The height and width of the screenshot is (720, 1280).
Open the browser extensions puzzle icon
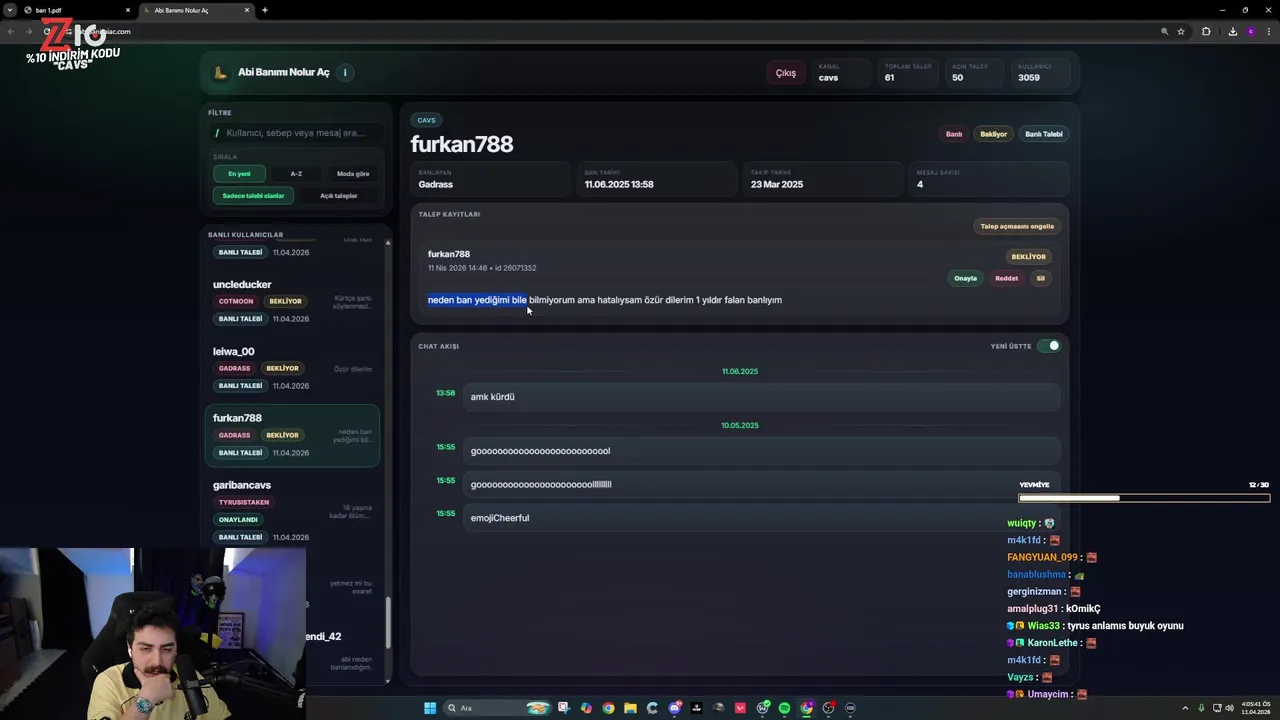click(x=1206, y=31)
